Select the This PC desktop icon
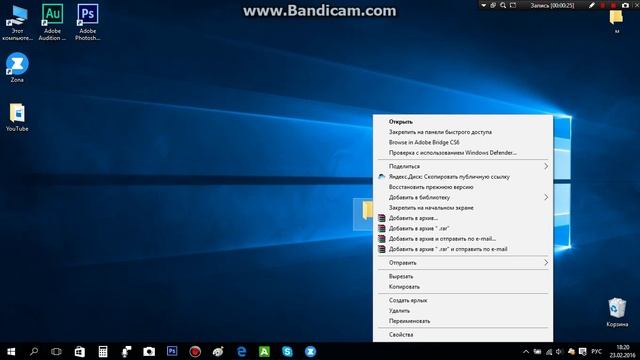The image size is (640, 360). pyautogui.click(x=17, y=22)
